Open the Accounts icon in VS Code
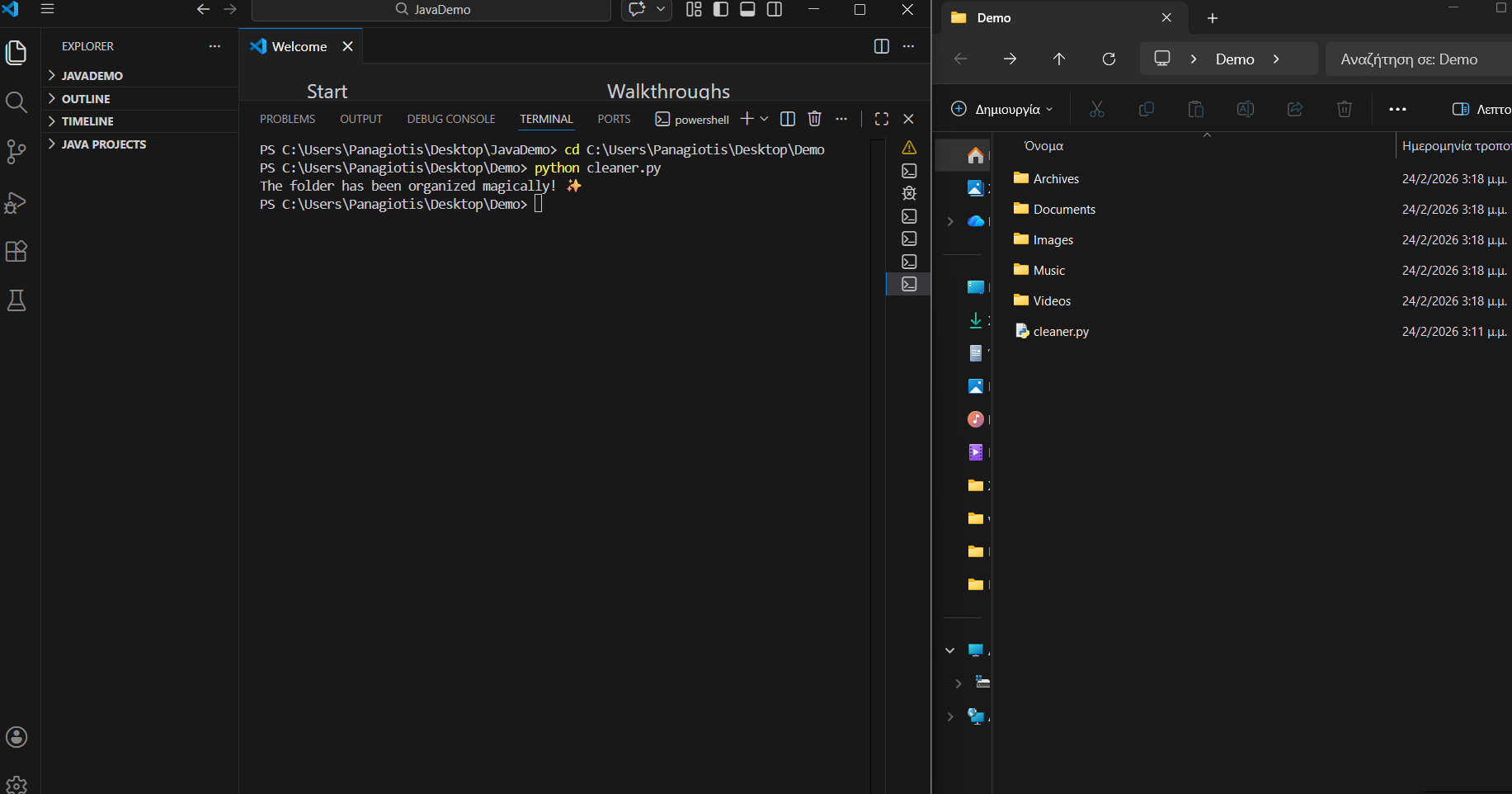The image size is (1512, 794). pyautogui.click(x=16, y=737)
